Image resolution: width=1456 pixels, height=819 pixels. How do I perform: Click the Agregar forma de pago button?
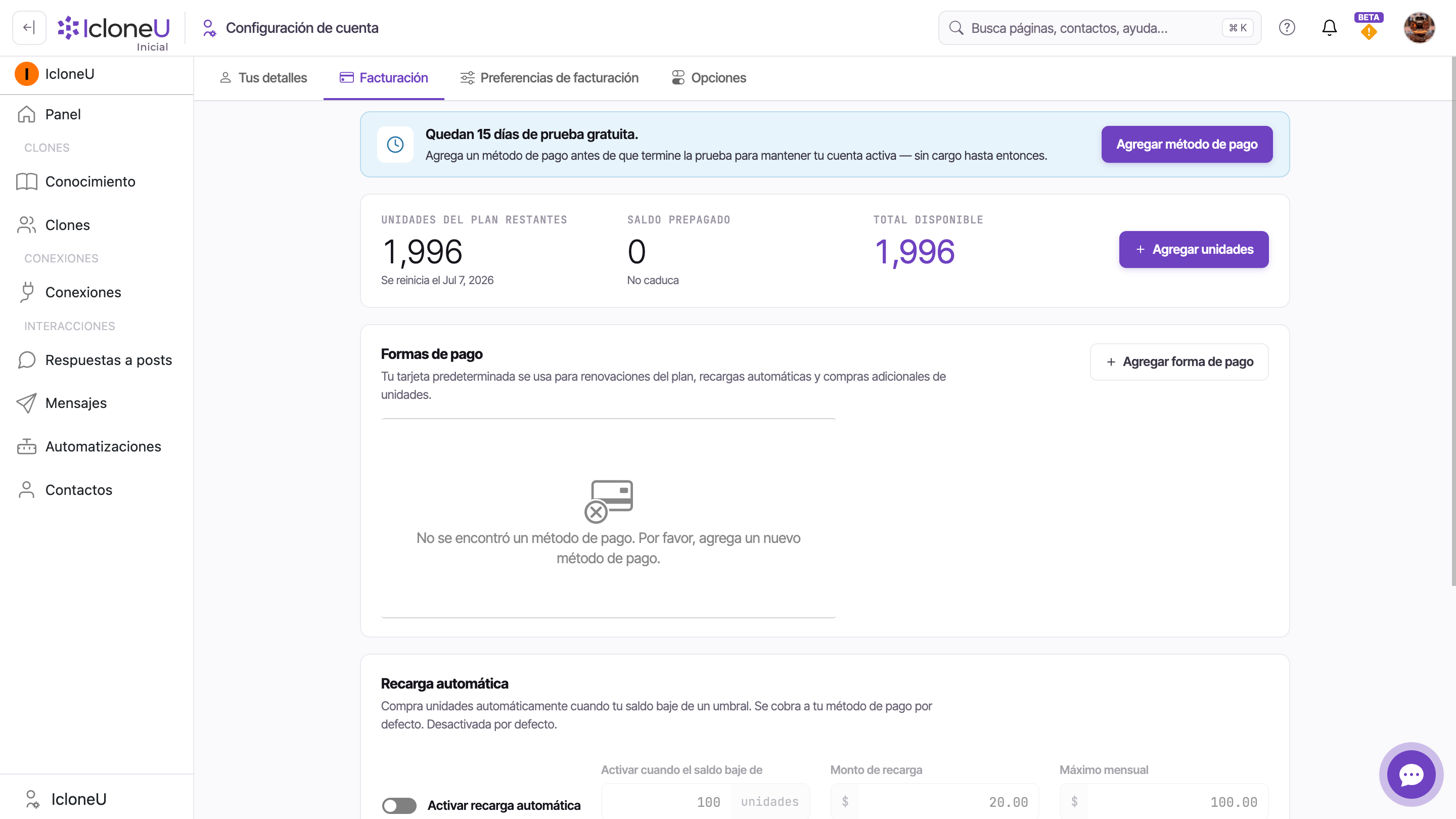[x=1179, y=362]
